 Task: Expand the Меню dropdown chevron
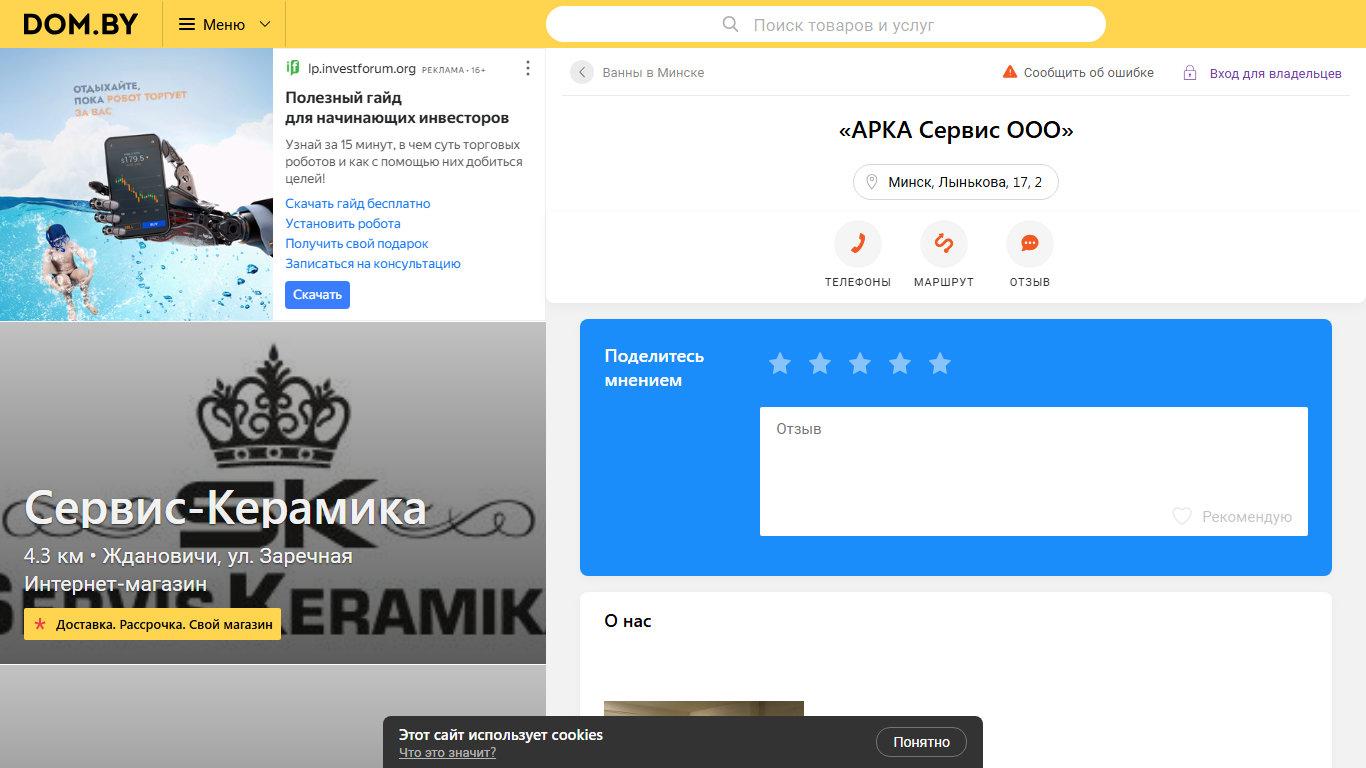coord(265,24)
